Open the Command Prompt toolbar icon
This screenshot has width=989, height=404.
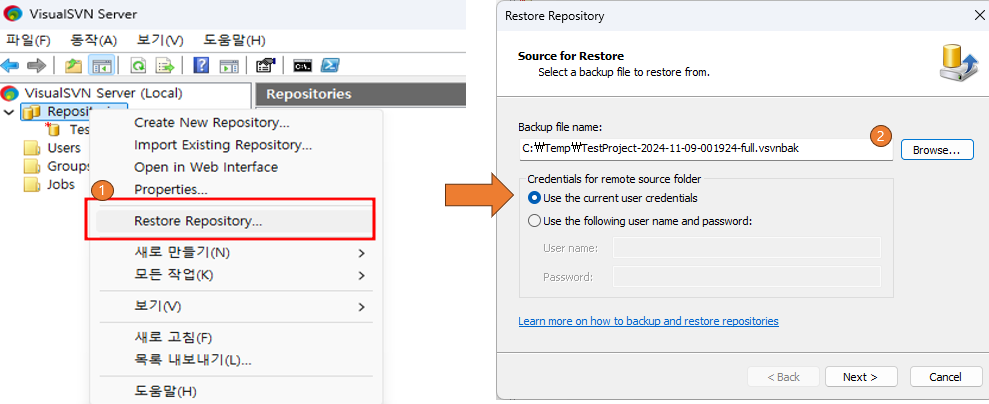coord(303,65)
